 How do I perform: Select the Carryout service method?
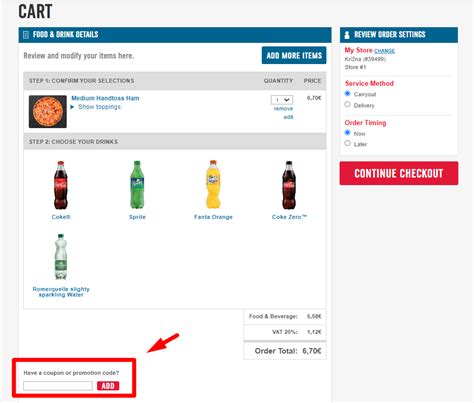click(x=347, y=94)
